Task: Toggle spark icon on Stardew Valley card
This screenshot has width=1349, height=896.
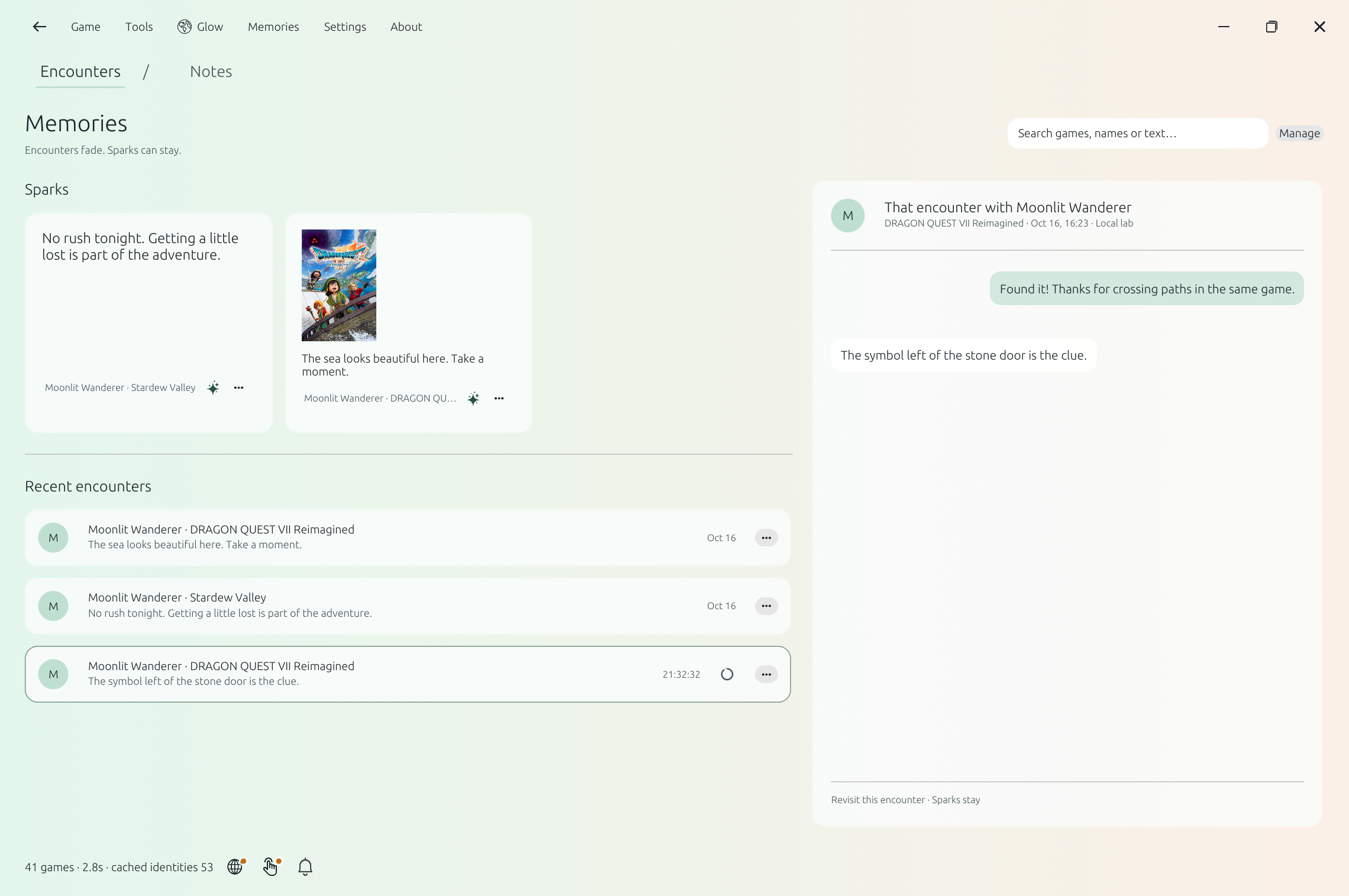Action: pos(214,387)
